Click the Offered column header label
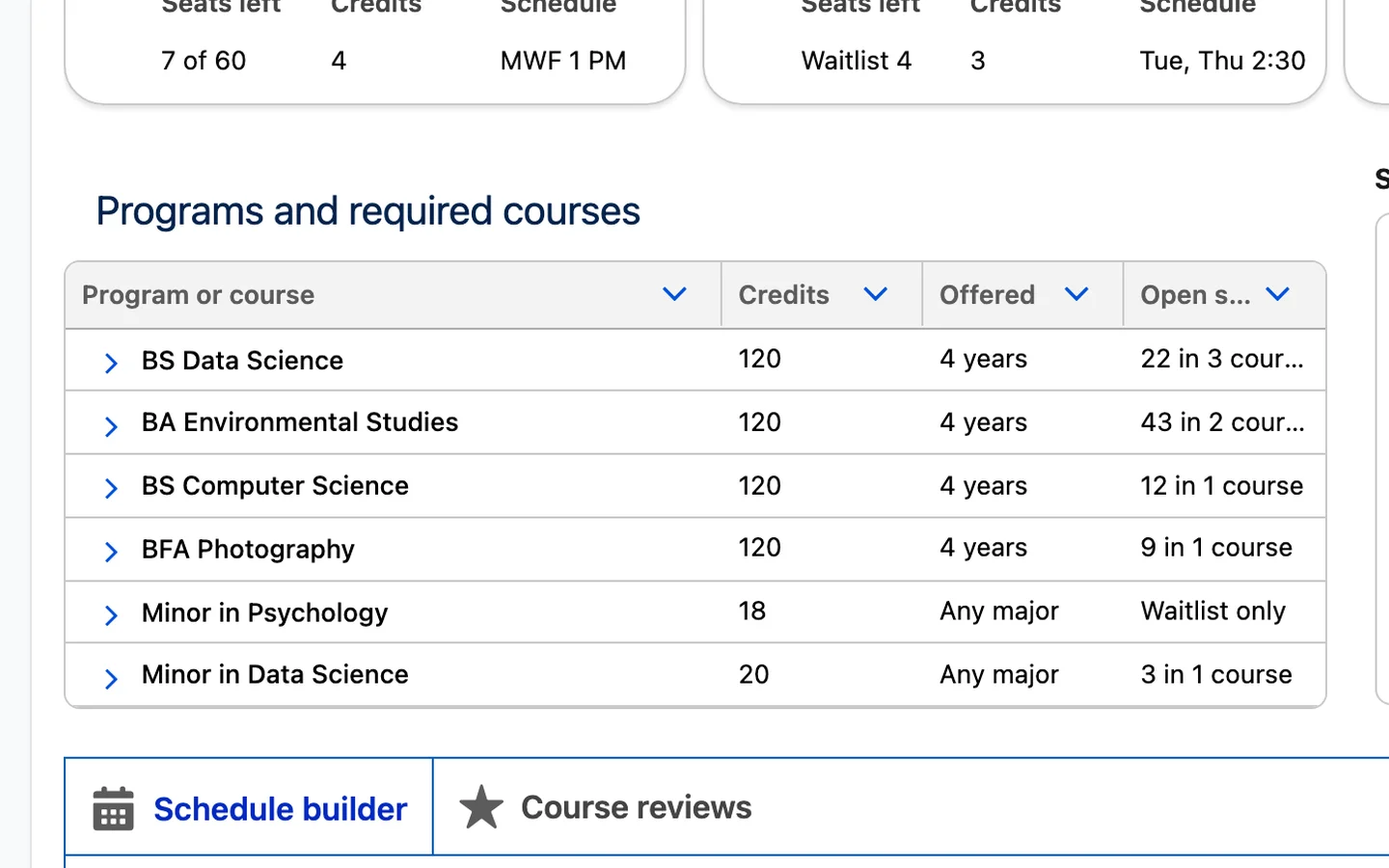 pyautogui.click(x=988, y=295)
